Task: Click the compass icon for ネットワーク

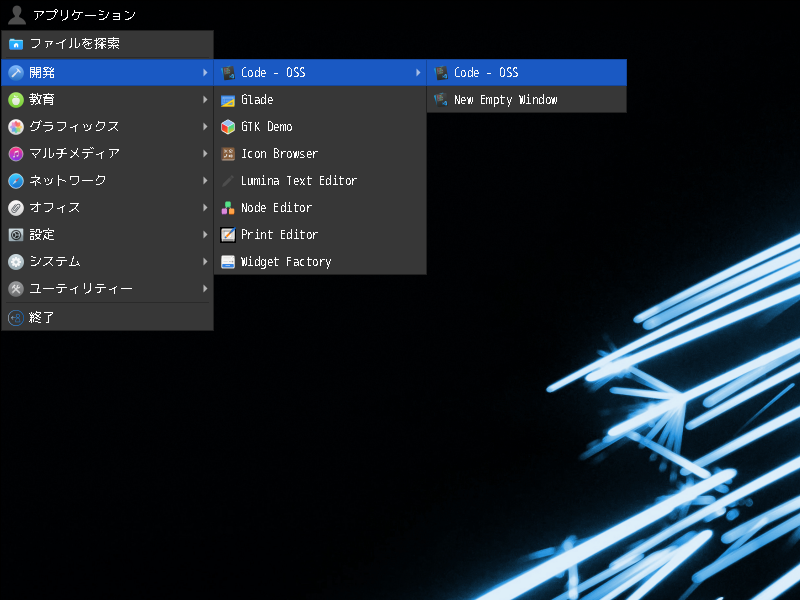Action: pos(16,181)
